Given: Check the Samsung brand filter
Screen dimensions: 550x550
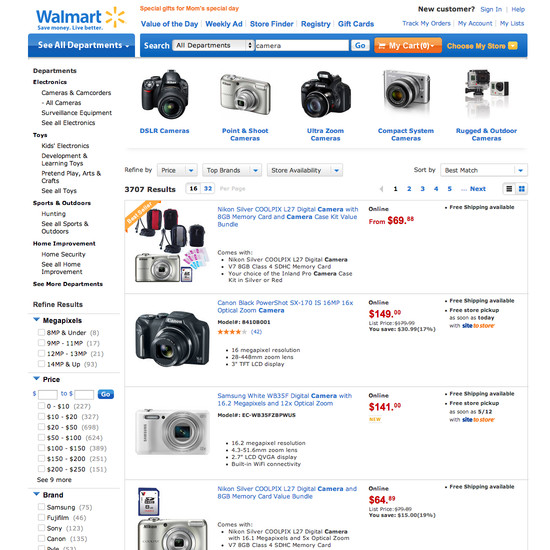Looking at the screenshot, I should point(41,507).
